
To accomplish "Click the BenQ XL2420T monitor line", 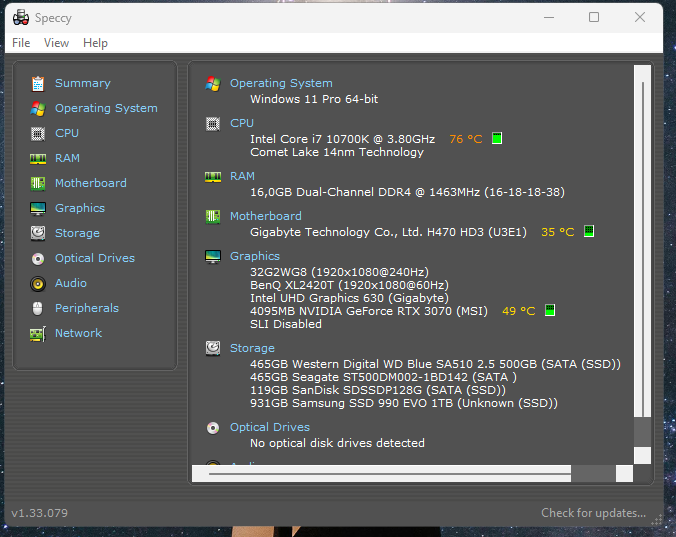I will coord(349,285).
